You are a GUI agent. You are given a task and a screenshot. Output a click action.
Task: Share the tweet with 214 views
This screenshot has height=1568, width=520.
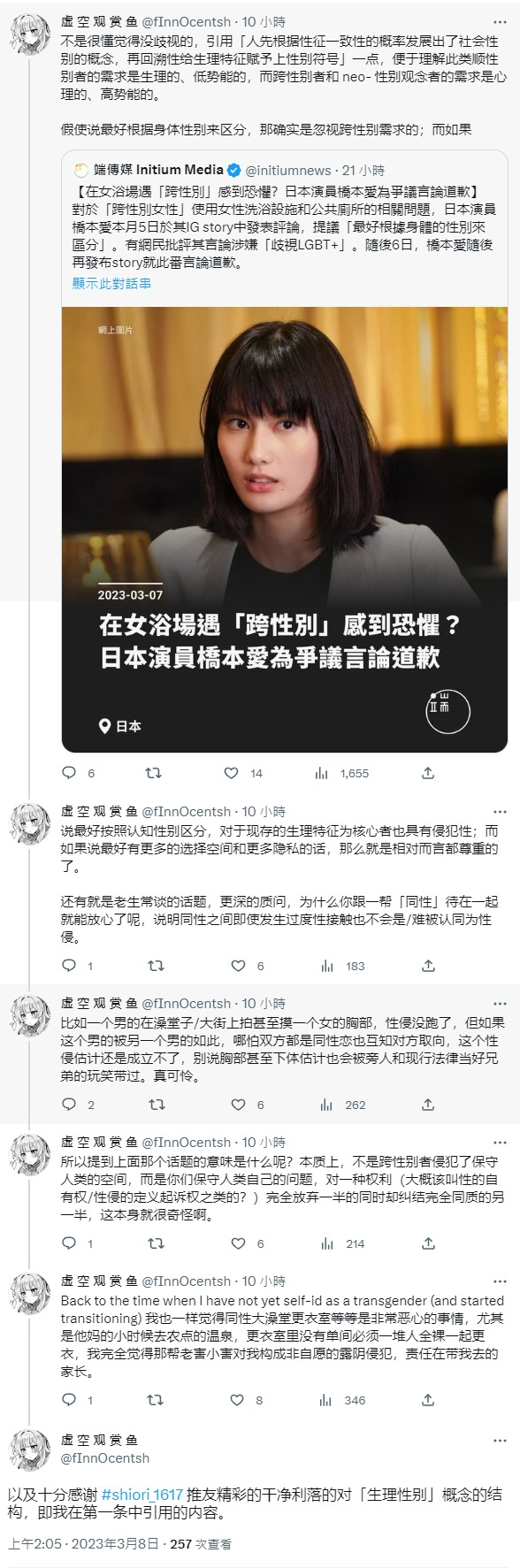click(428, 1243)
